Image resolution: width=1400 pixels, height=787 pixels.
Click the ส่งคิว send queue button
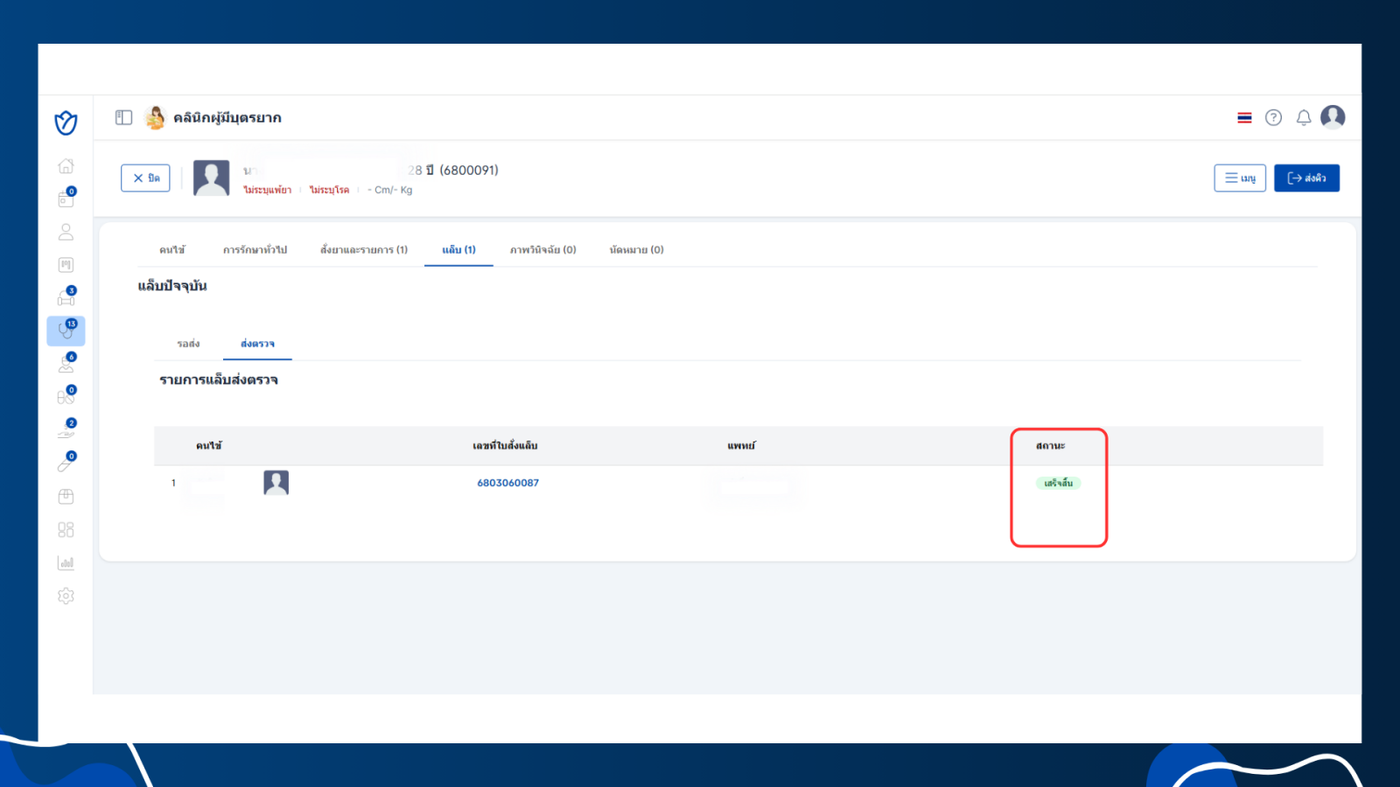(x=1307, y=178)
